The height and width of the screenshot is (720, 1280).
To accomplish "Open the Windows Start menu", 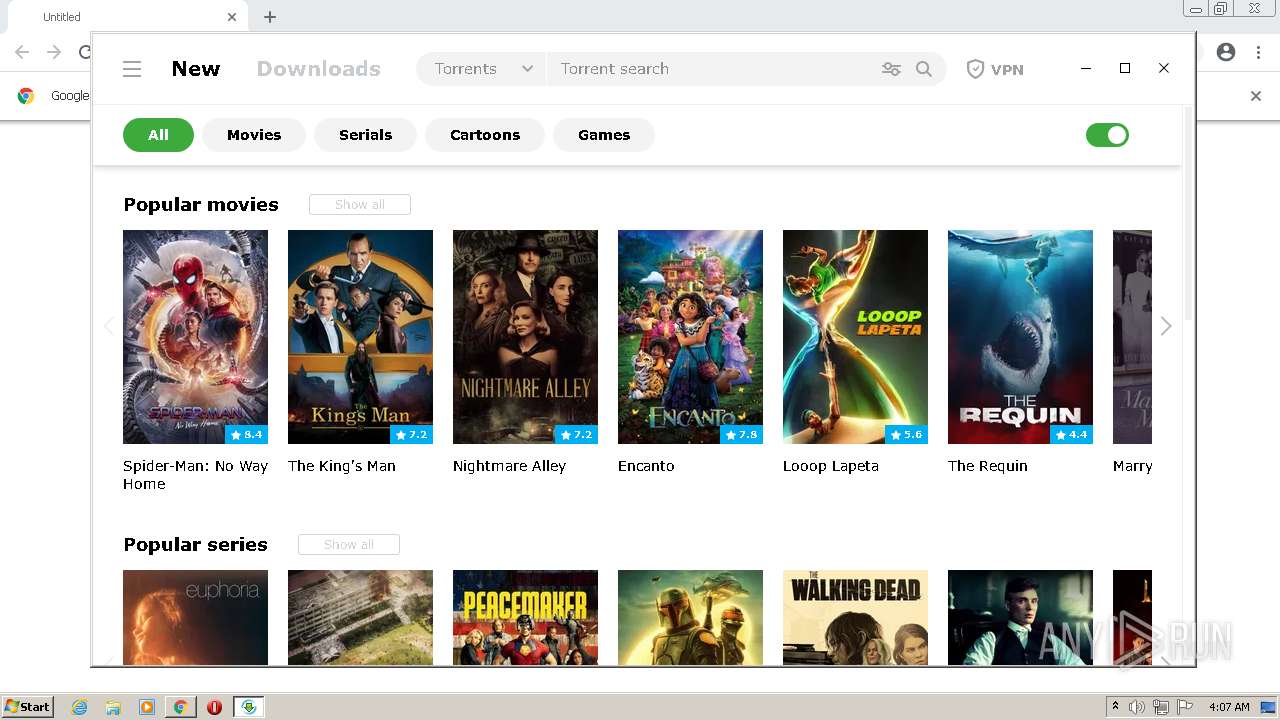I will tap(27, 707).
